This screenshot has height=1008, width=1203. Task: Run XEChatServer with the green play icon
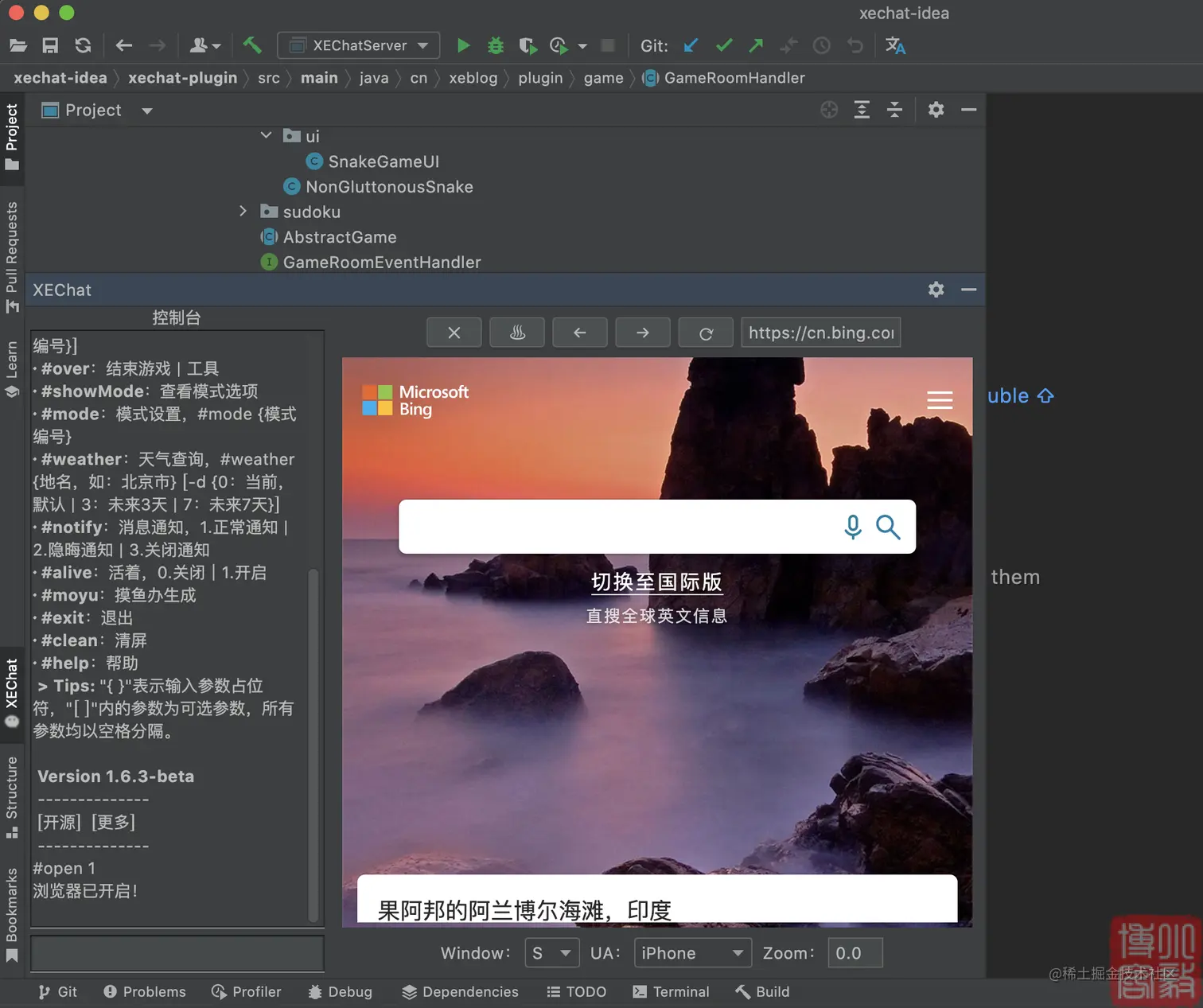pos(464,45)
